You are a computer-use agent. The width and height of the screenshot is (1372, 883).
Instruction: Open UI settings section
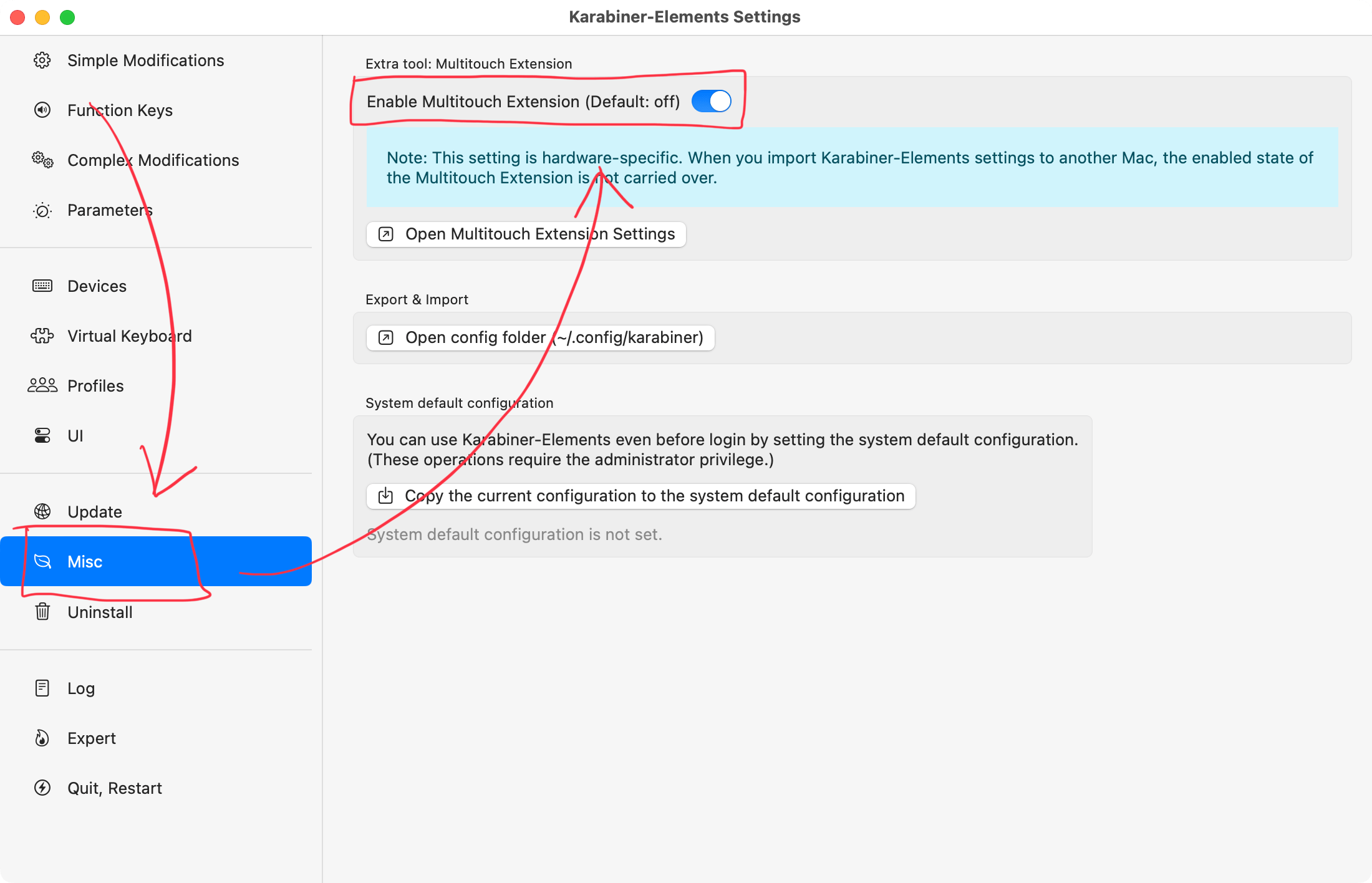tap(76, 435)
